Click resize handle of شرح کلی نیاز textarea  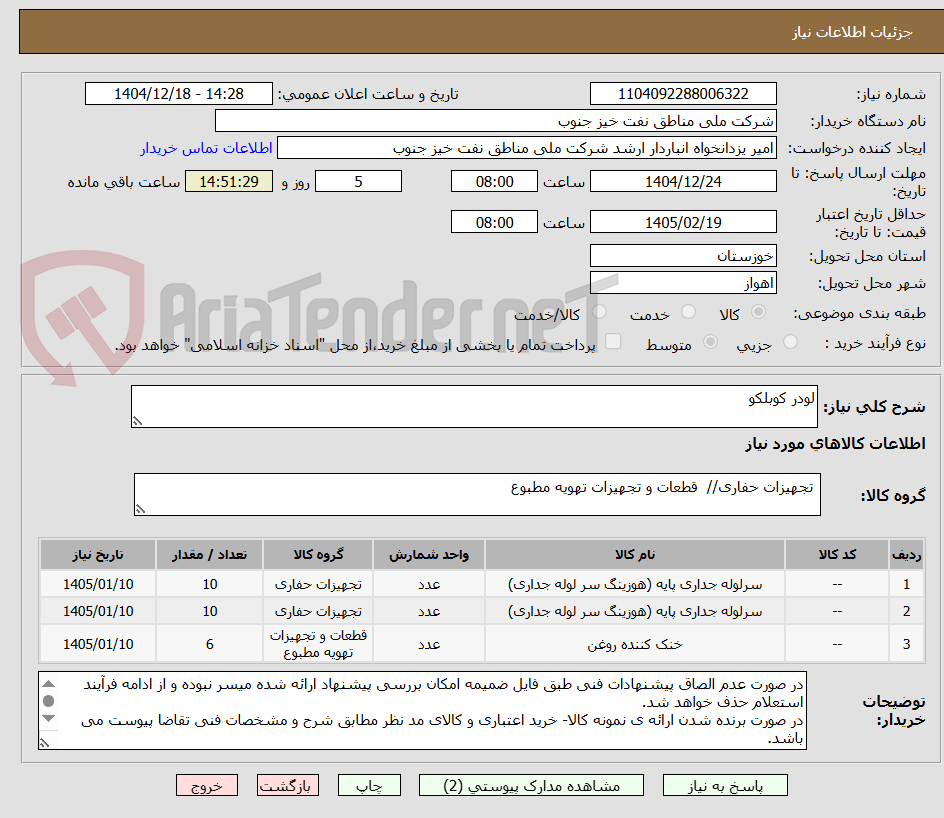[137, 421]
